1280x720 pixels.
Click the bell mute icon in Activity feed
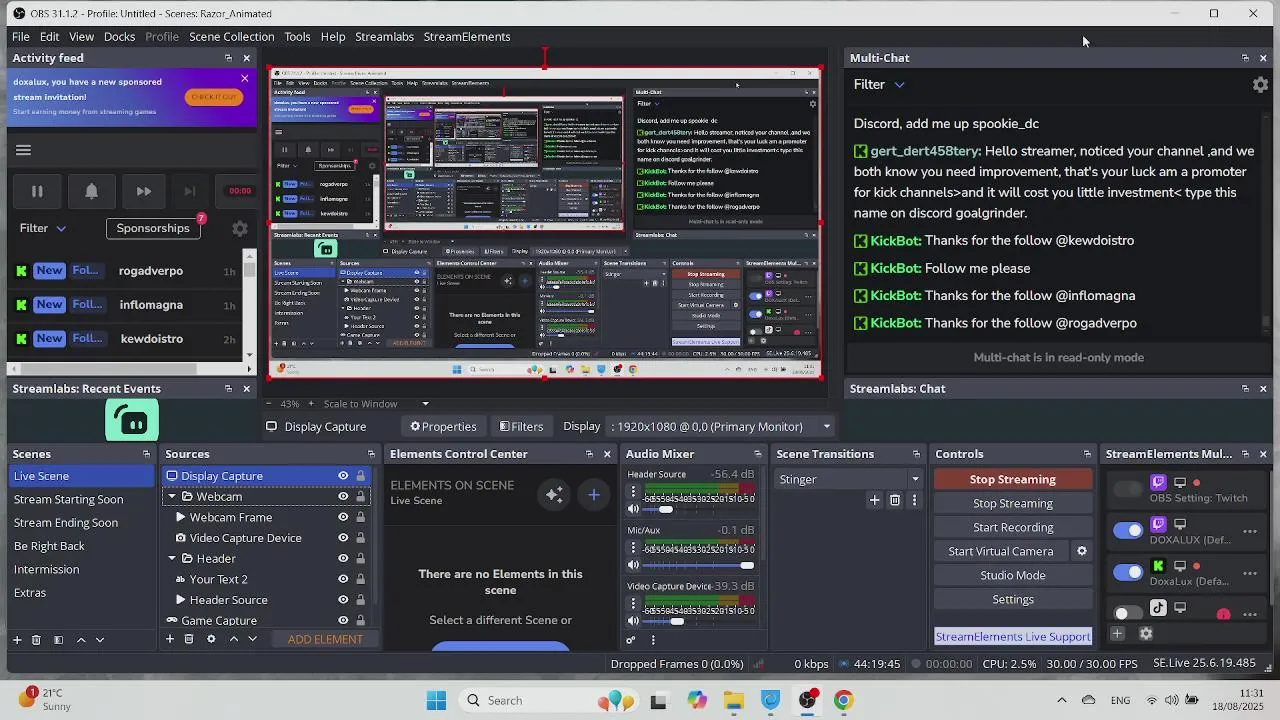91,191
